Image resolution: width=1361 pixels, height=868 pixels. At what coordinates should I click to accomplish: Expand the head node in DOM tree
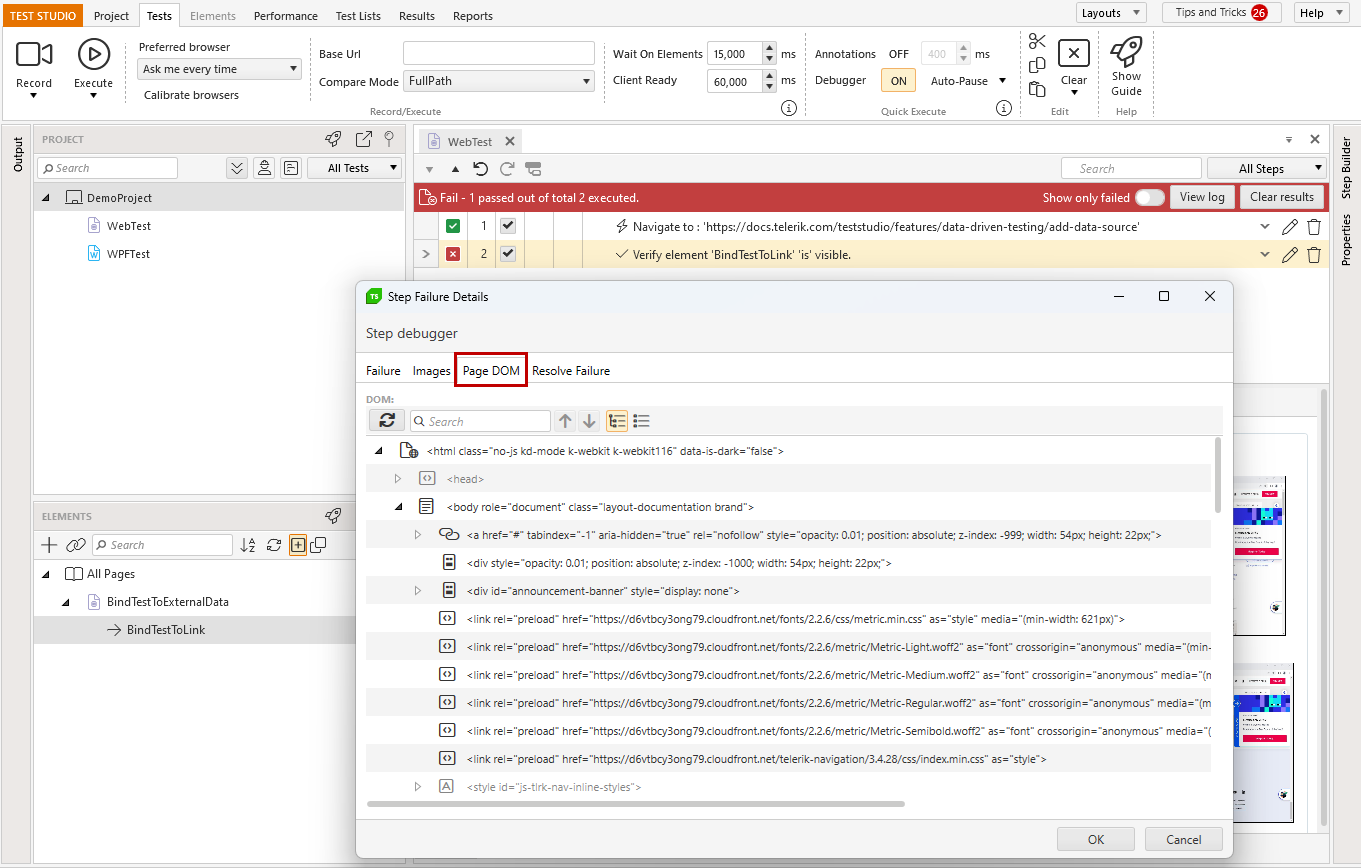tap(398, 479)
